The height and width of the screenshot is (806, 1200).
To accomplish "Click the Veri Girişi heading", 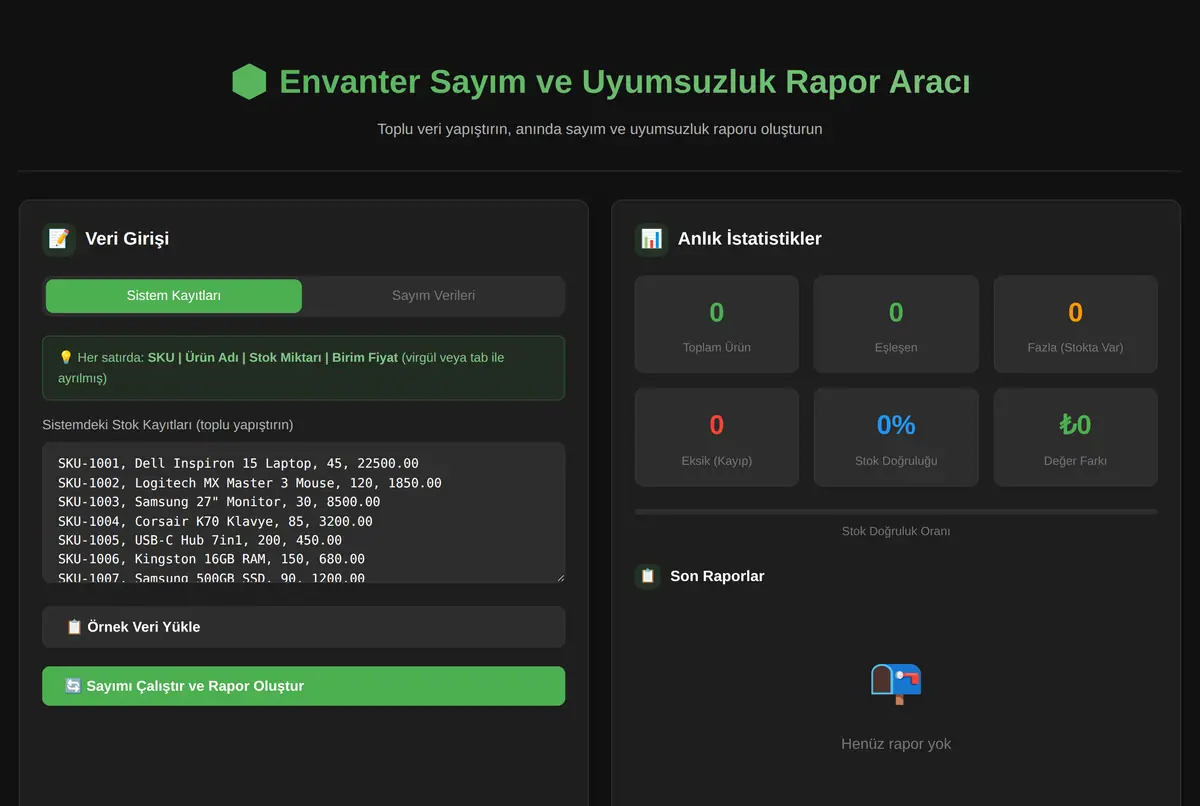I will [127, 239].
